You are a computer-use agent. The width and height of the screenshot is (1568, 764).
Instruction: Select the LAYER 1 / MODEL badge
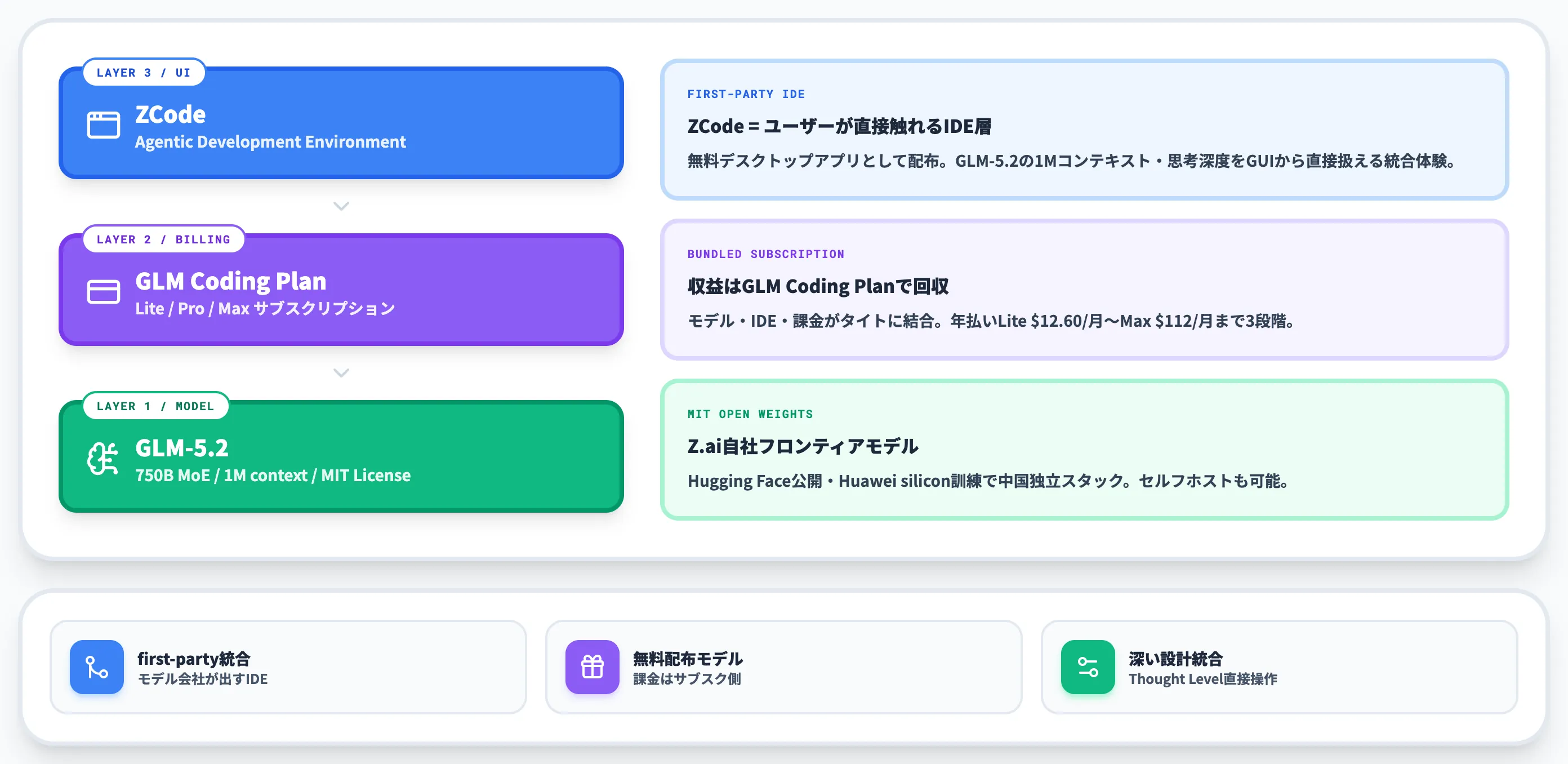[156, 406]
